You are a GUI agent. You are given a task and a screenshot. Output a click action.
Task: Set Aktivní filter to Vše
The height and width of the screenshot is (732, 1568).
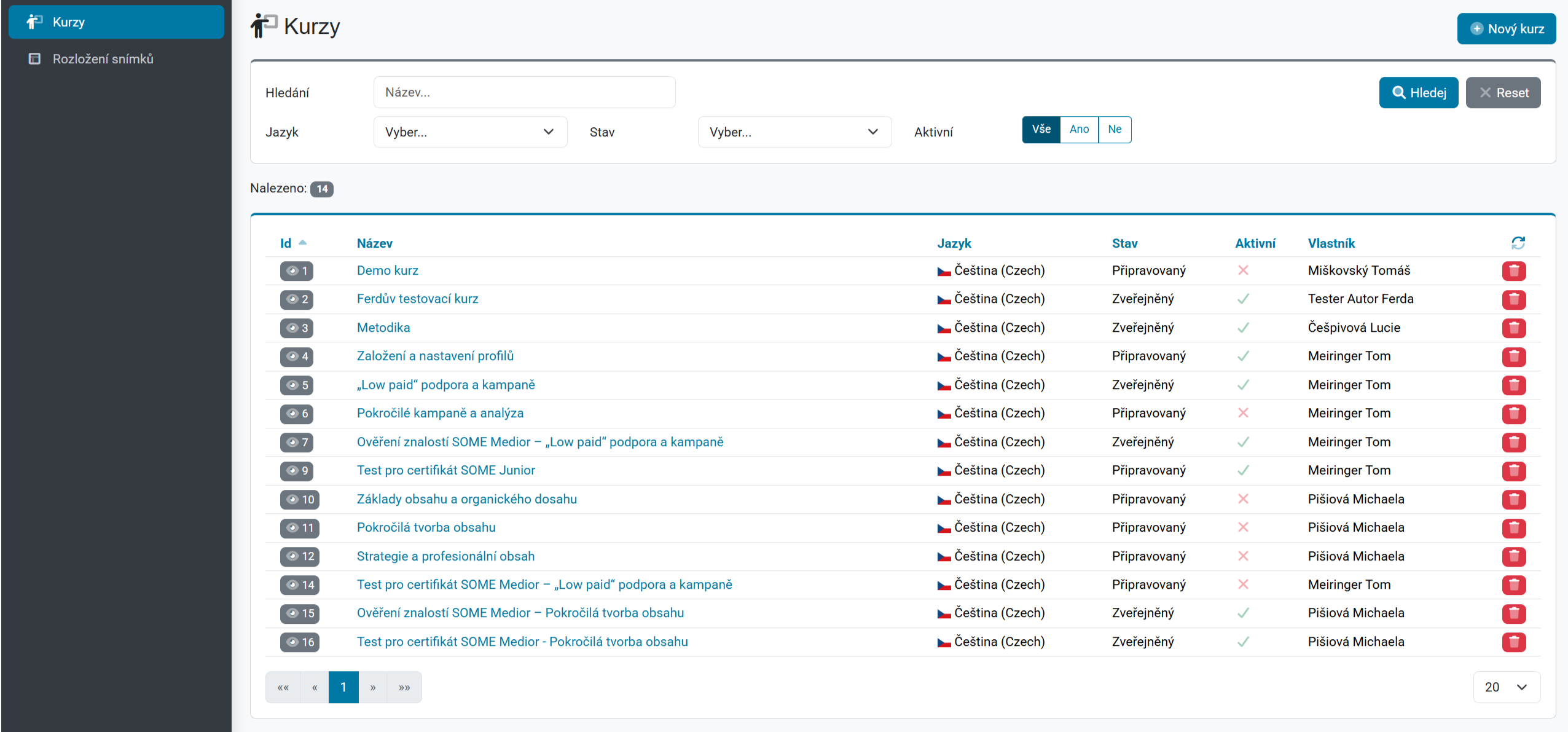[1041, 130]
